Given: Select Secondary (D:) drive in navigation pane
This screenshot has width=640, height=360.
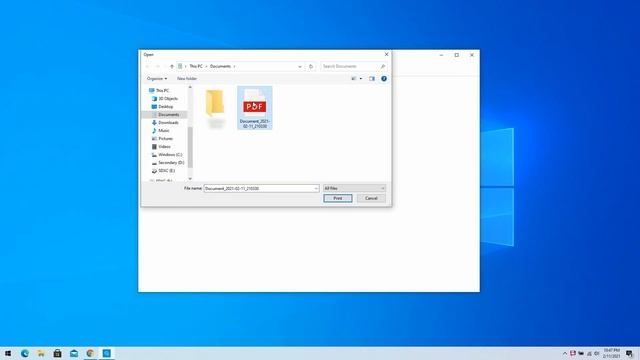Looking at the screenshot, I should (171, 162).
